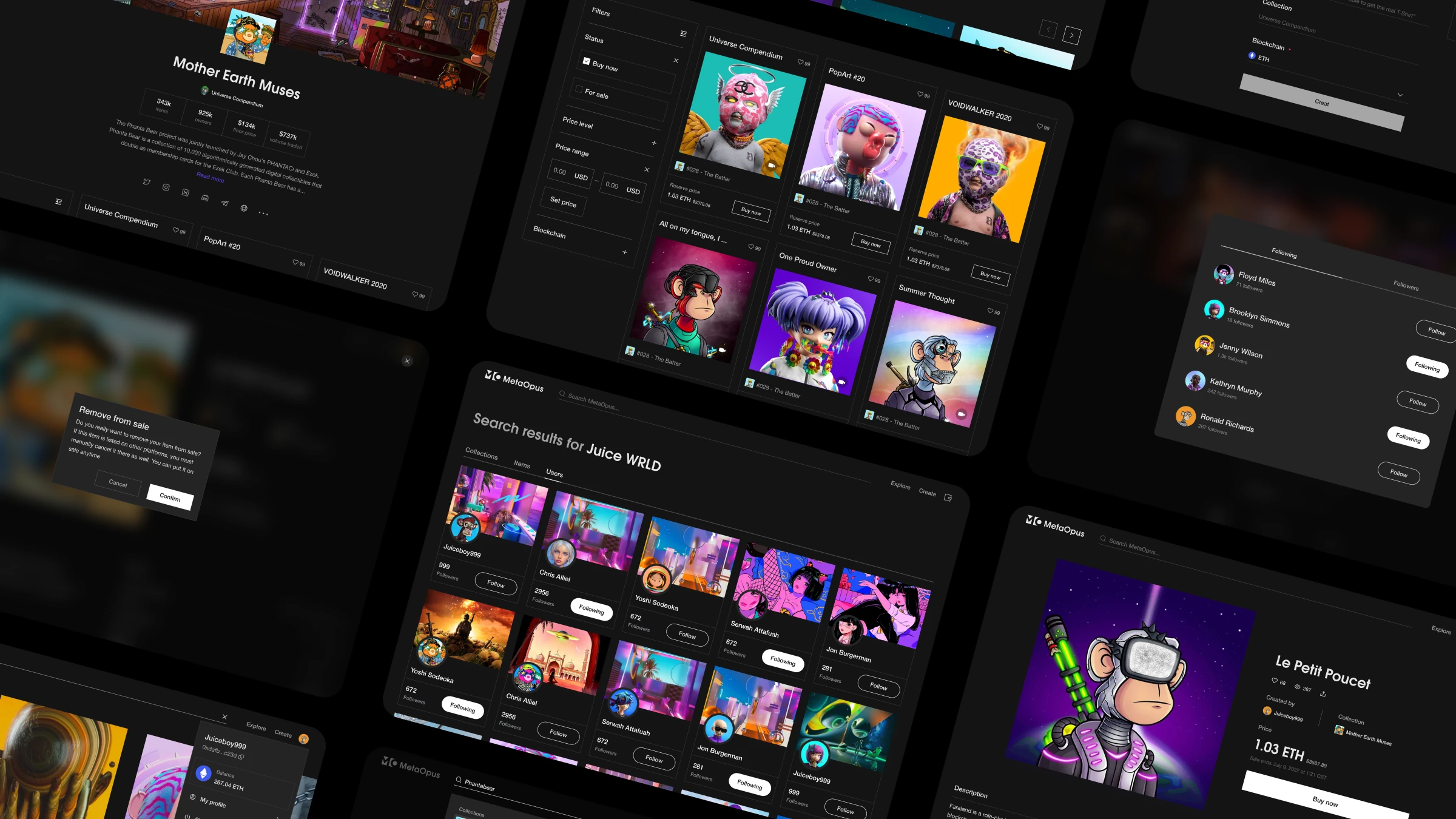The width and height of the screenshot is (1456, 819).
Task: Open the website globe link under Mother Earth Muses
Action: click(244, 208)
